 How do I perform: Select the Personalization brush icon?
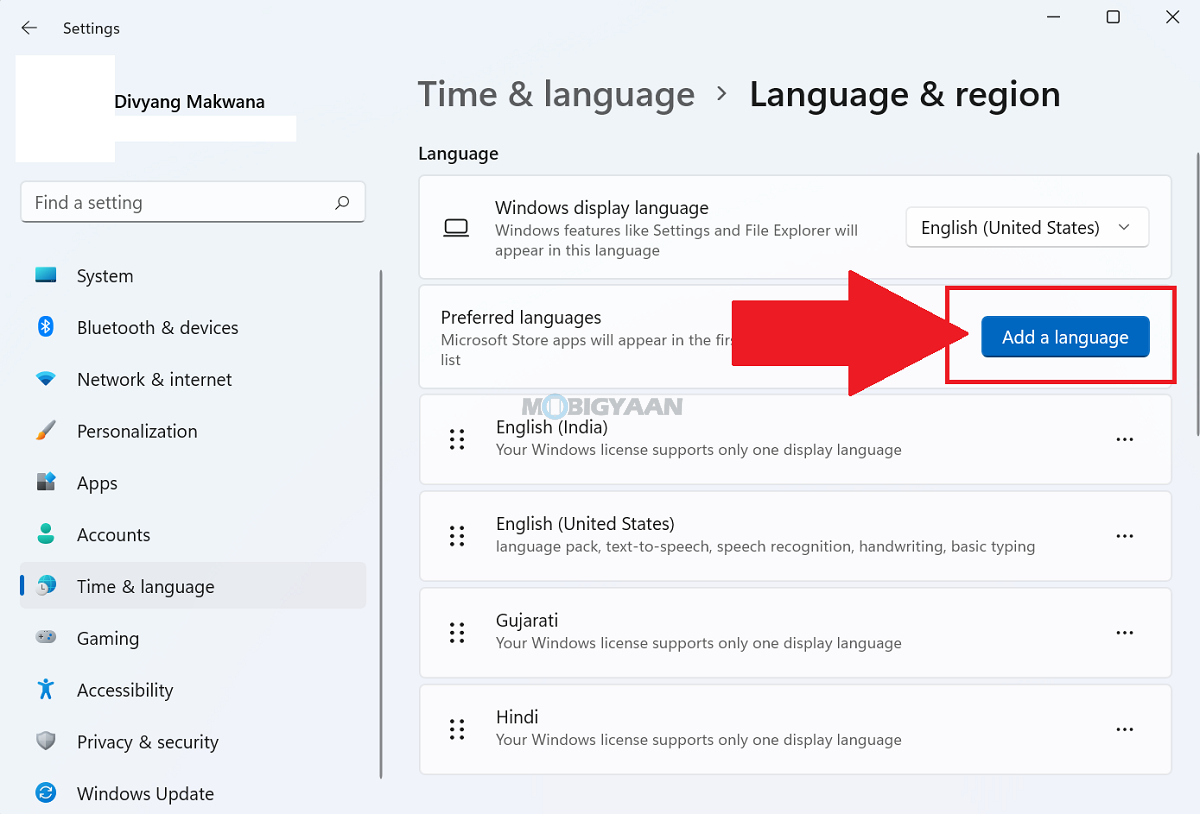[x=46, y=431]
